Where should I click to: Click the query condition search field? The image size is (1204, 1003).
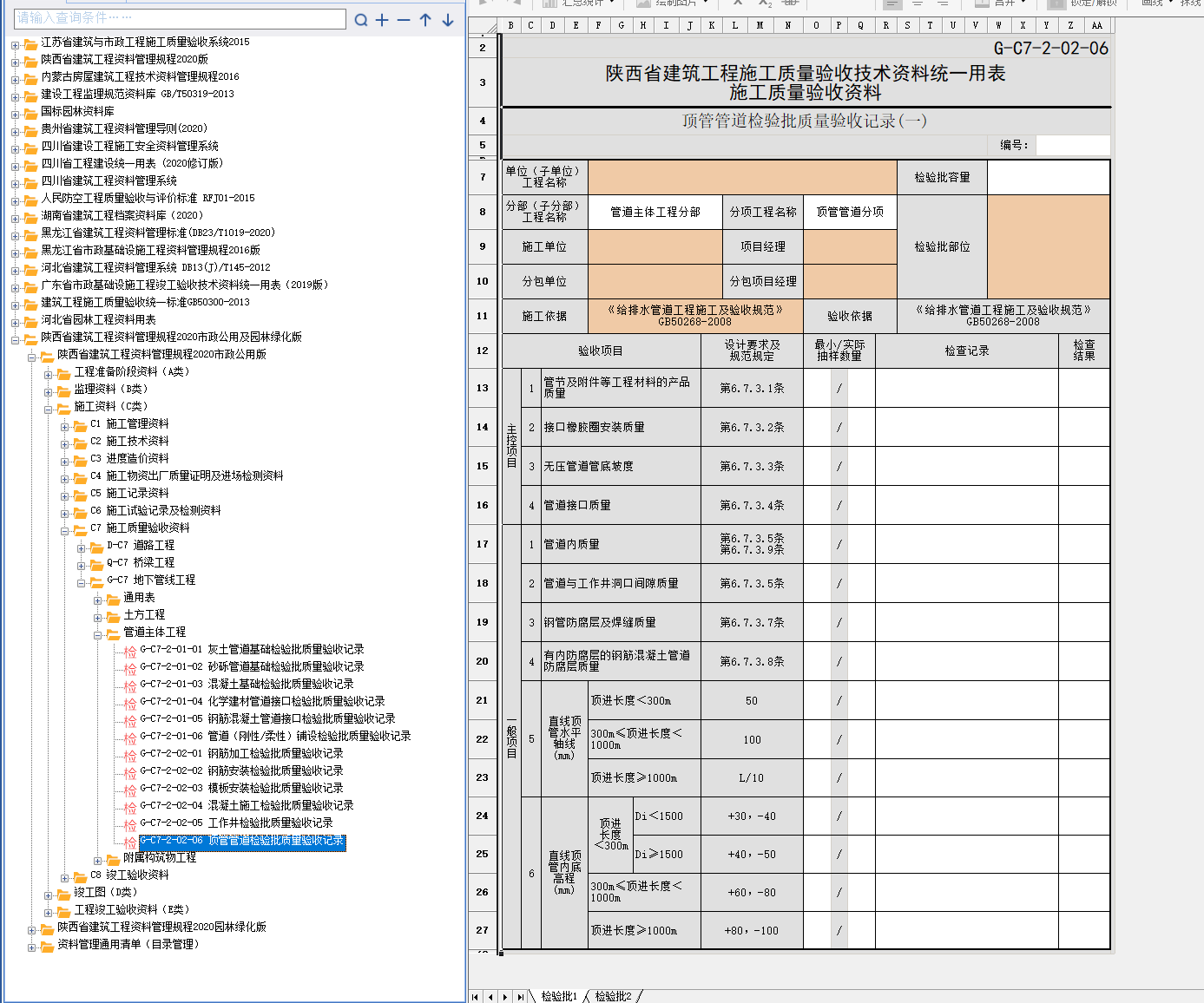[x=181, y=18]
